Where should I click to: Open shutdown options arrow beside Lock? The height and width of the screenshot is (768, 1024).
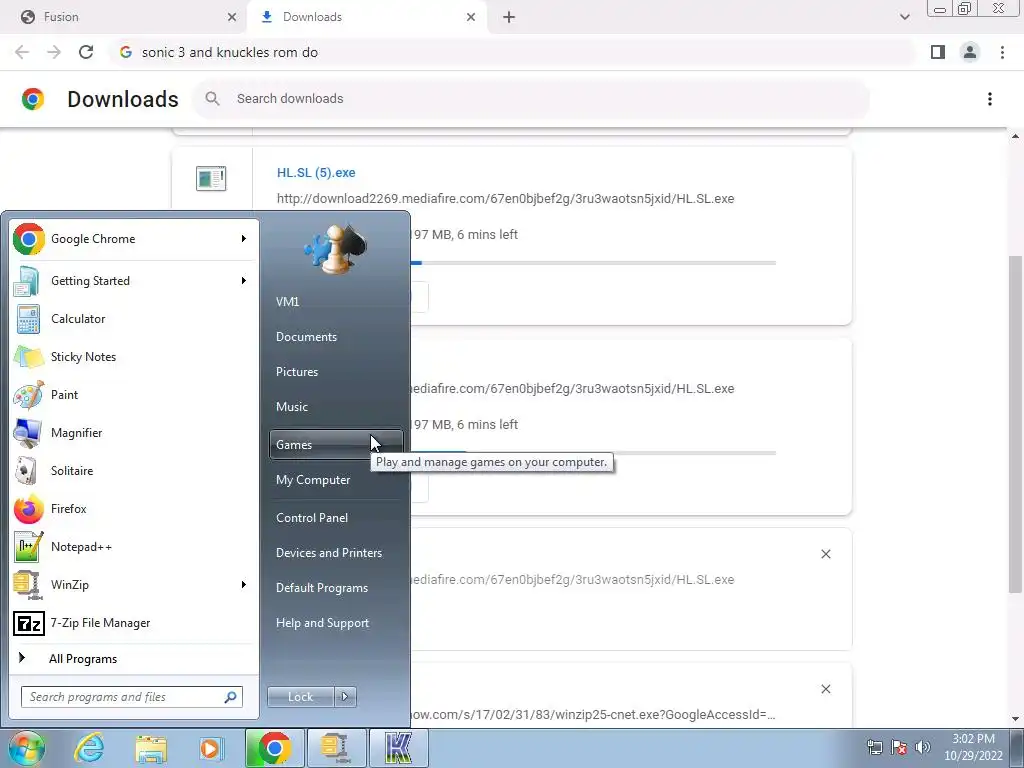pyautogui.click(x=345, y=697)
